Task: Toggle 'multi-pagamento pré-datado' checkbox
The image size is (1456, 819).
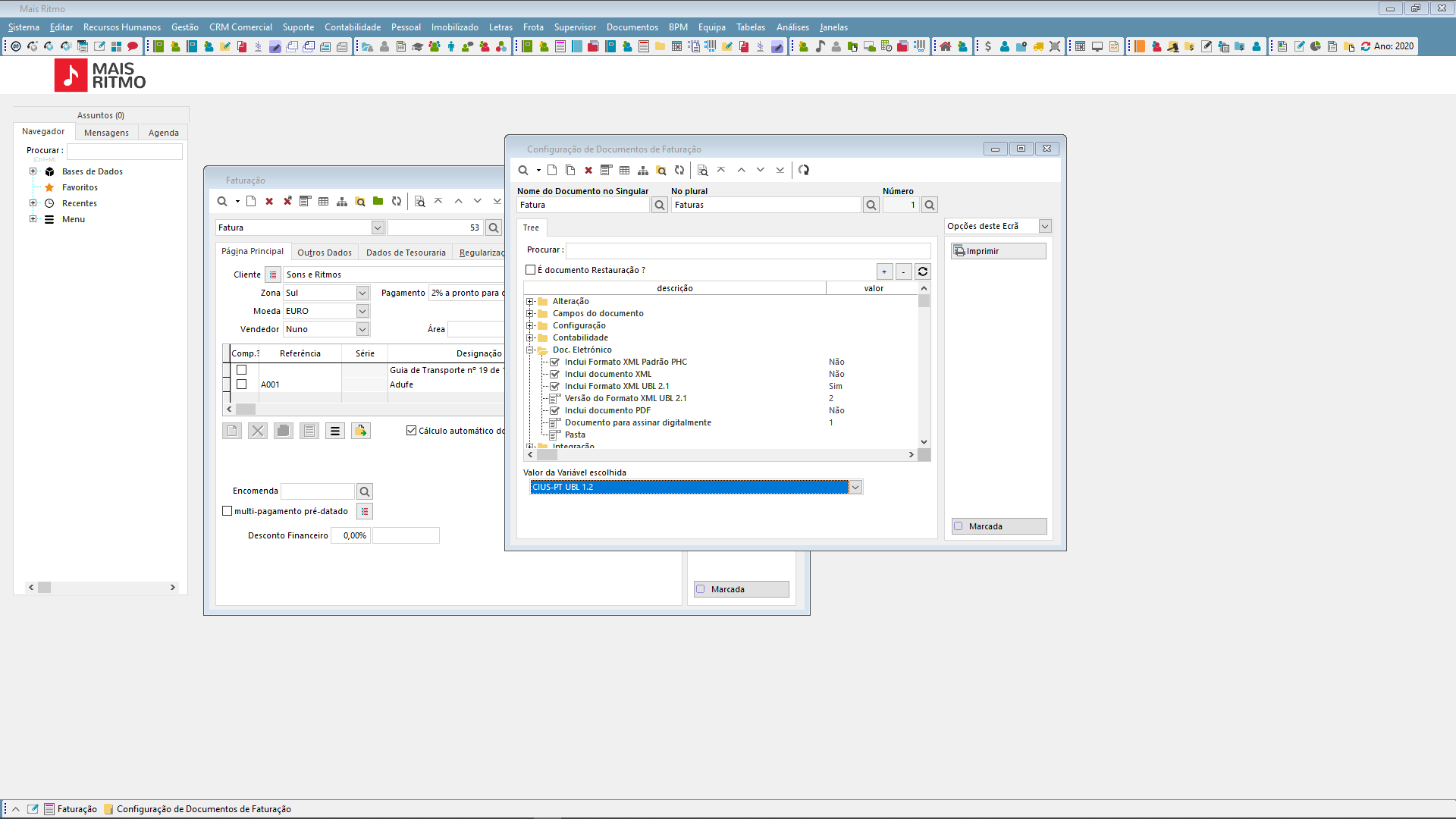Action: [x=227, y=511]
